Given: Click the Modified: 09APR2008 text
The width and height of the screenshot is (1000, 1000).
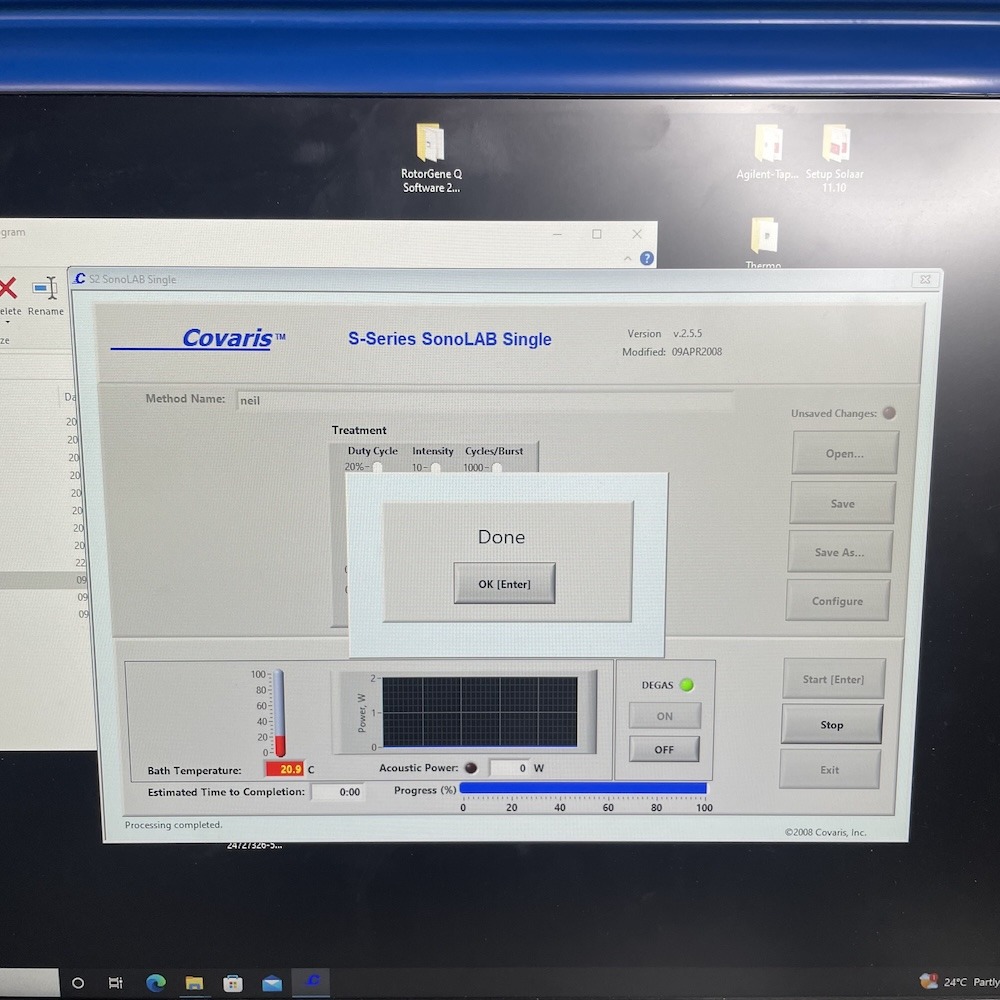Looking at the screenshot, I should coord(672,352).
